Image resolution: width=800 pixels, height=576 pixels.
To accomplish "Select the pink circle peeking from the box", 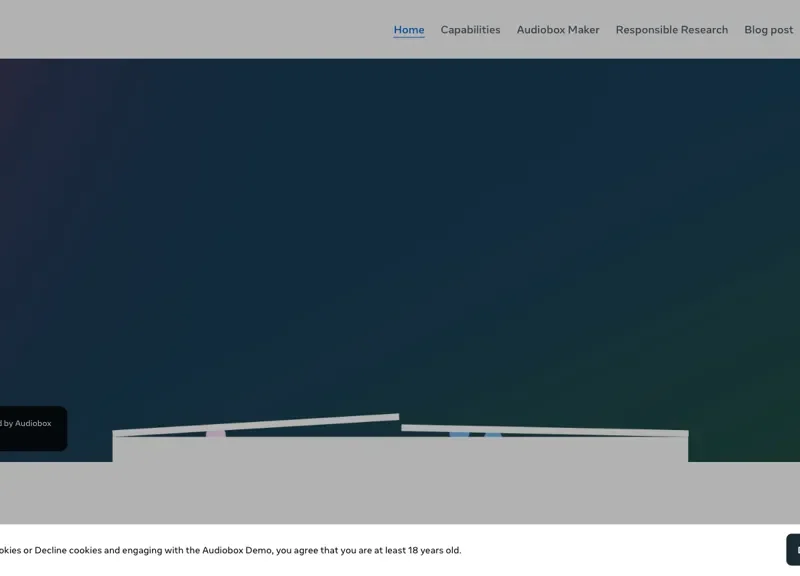I will click(216, 434).
